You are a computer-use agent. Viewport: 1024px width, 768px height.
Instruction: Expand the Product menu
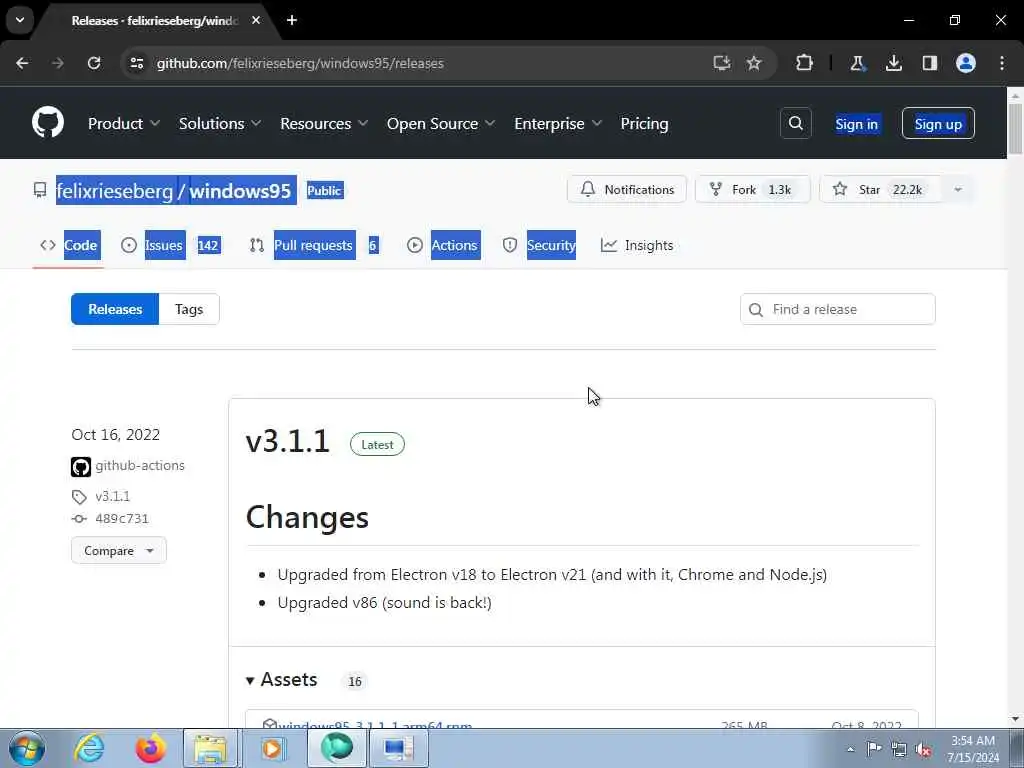coord(123,123)
